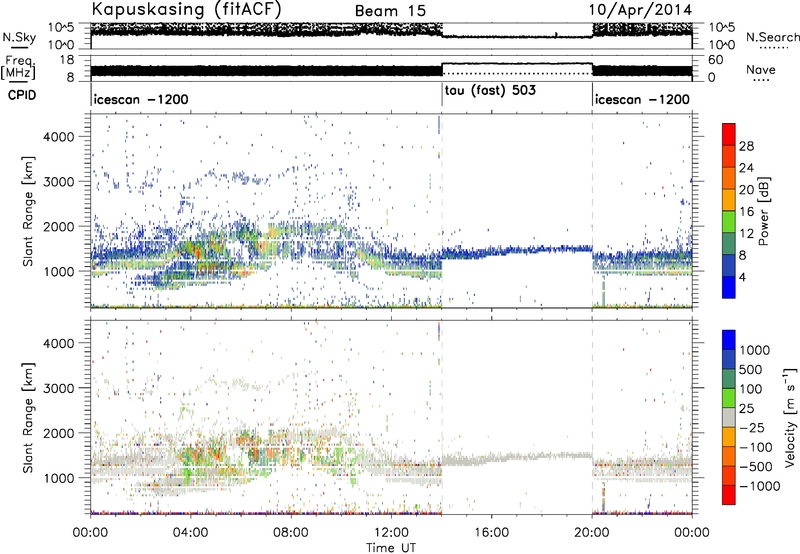Click the 4 tick on Power scale
Viewport: 800px width, 554px height.
click(x=742, y=277)
